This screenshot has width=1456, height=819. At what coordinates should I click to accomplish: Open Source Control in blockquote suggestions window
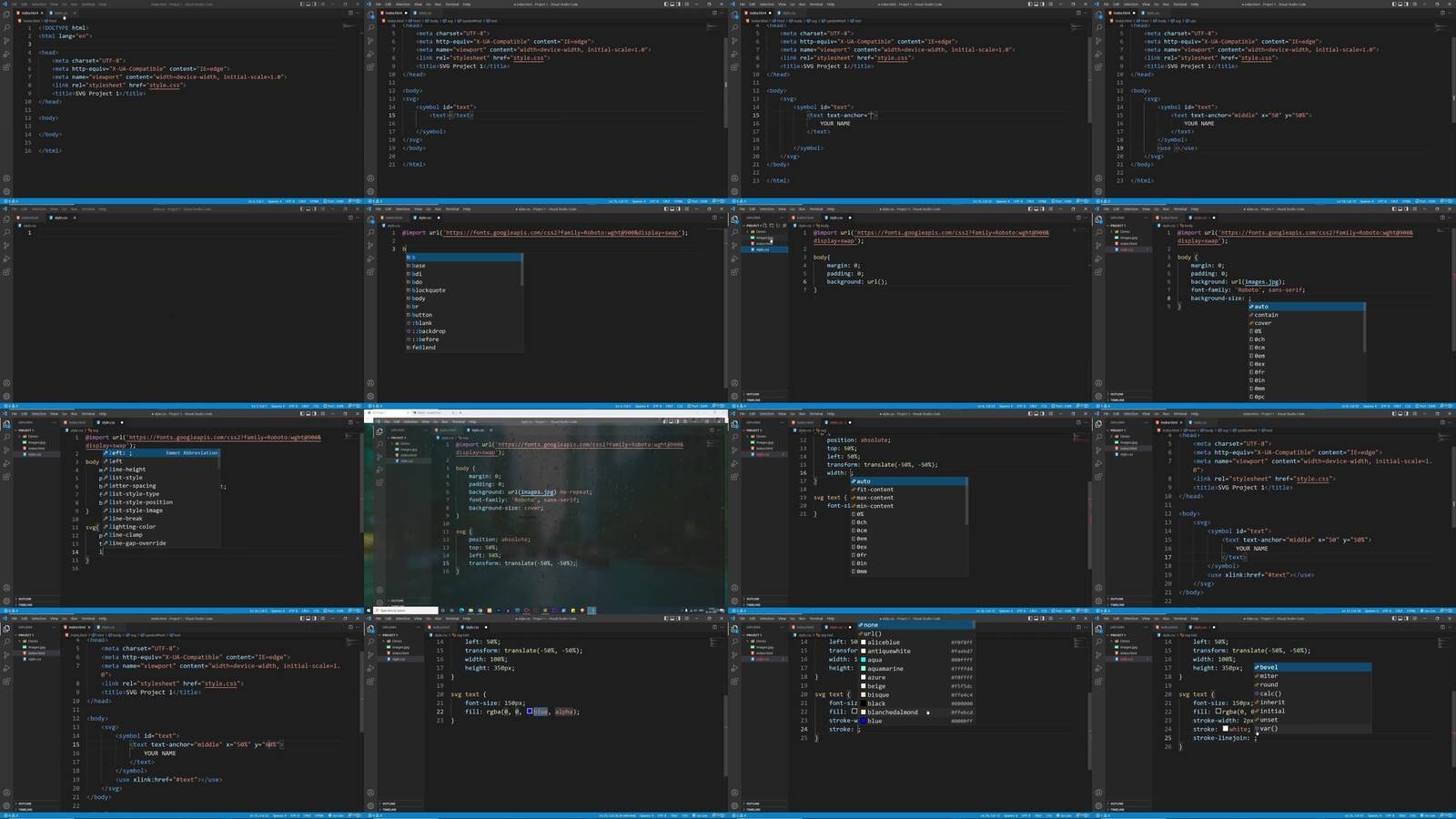[370, 246]
